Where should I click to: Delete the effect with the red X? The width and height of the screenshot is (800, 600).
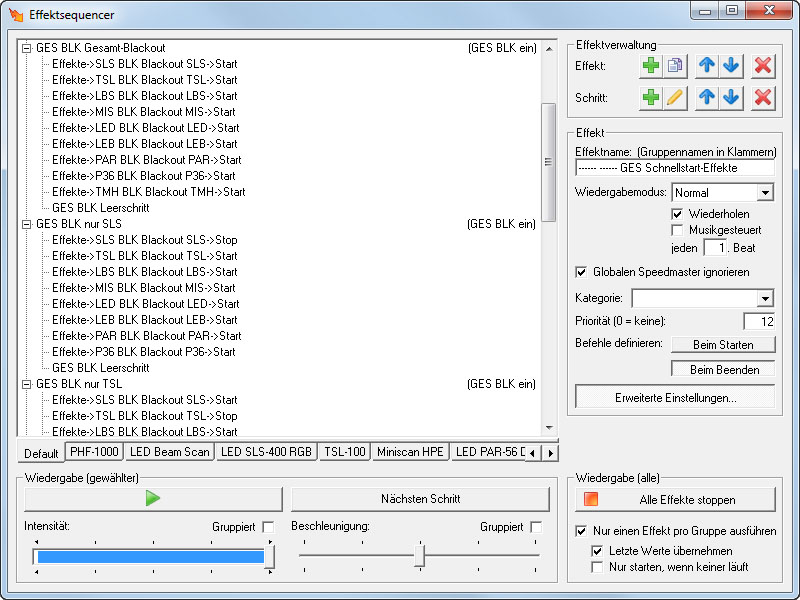point(763,65)
